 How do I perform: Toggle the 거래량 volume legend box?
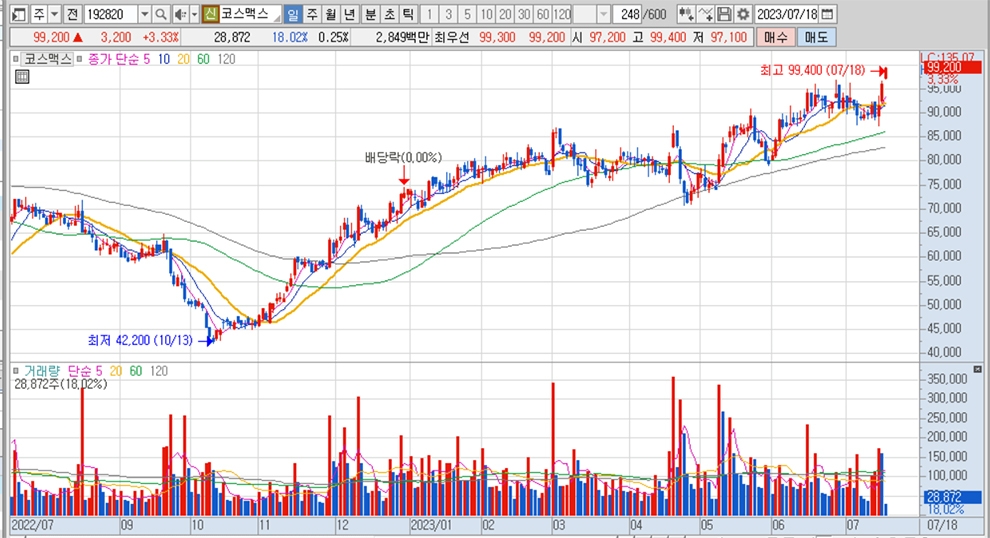[x=42, y=370]
